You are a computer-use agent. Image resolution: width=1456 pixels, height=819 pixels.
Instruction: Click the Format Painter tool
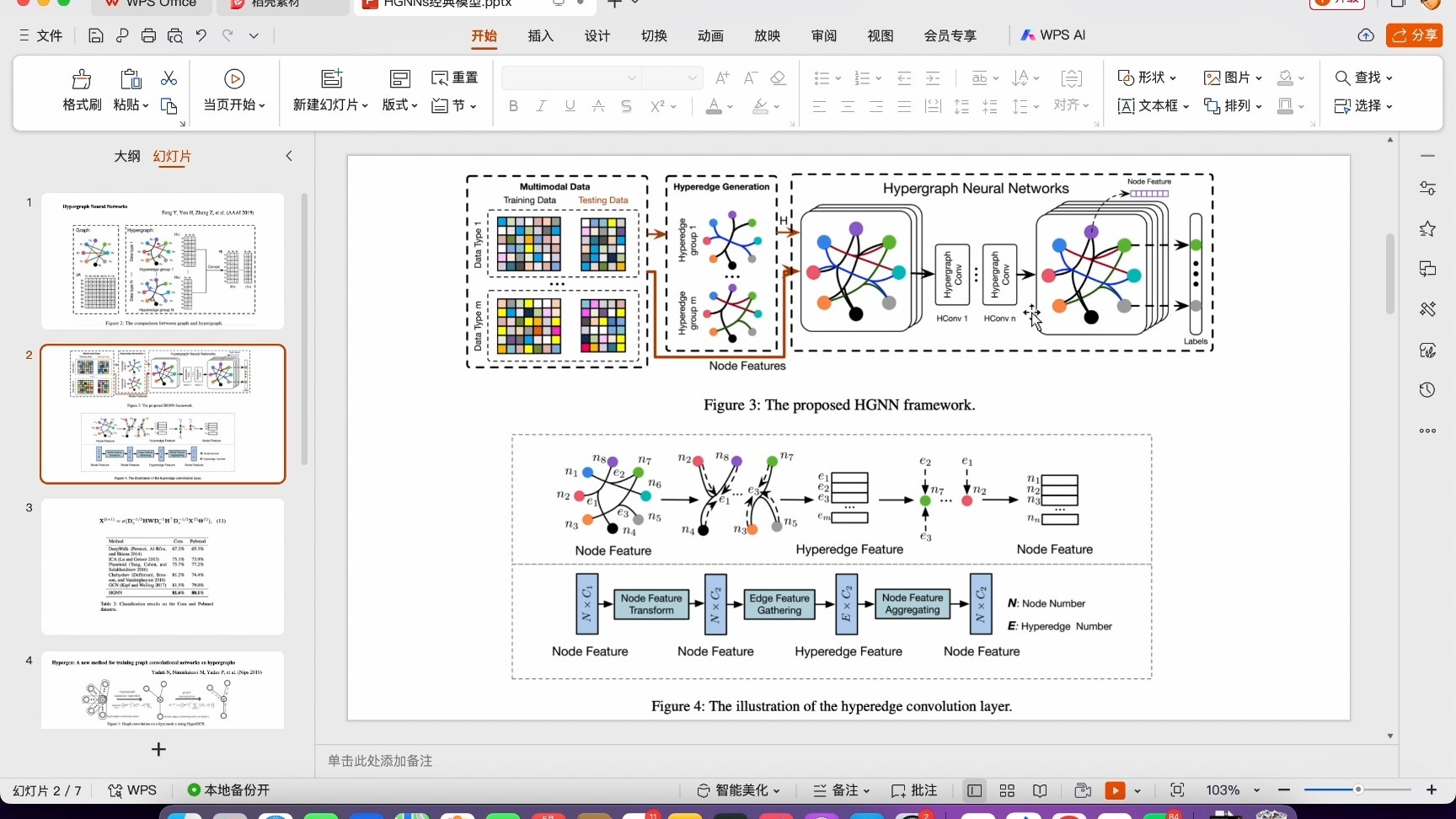[82, 90]
